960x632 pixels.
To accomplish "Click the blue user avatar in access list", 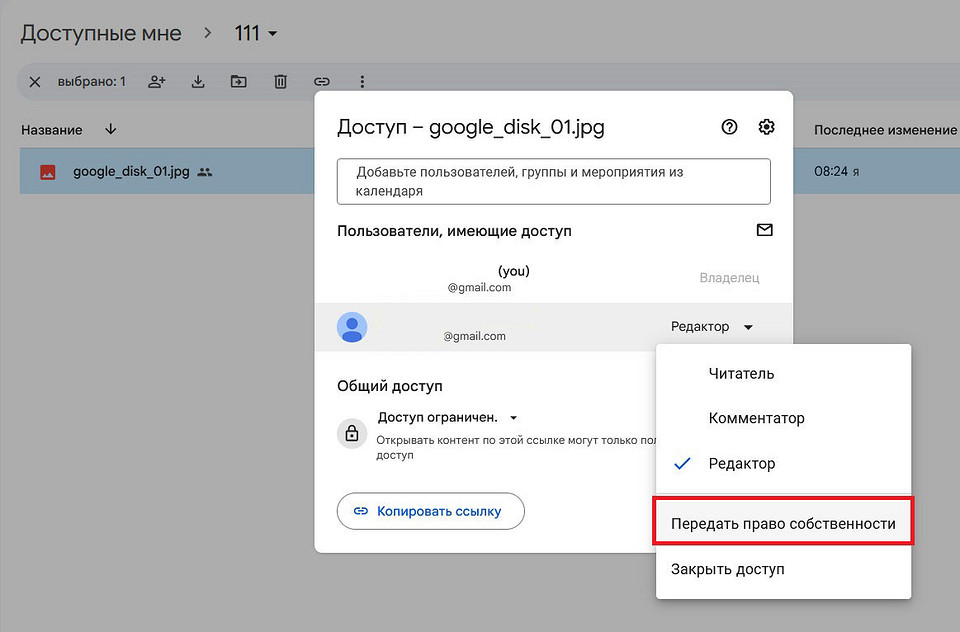I will pyautogui.click(x=352, y=327).
